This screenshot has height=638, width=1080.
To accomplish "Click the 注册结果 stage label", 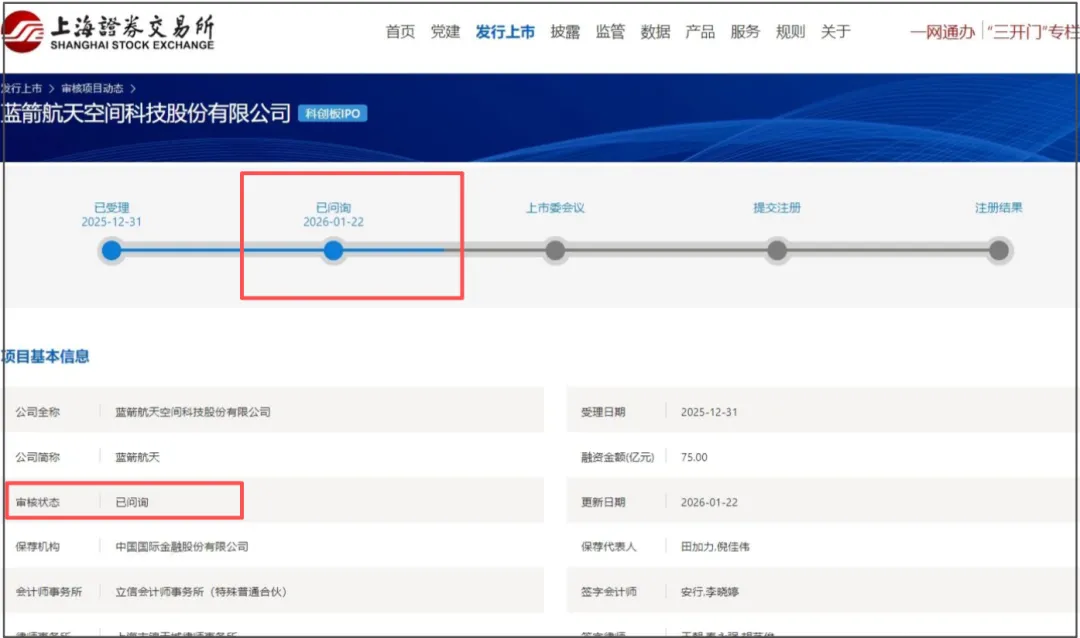I will [999, 207].
